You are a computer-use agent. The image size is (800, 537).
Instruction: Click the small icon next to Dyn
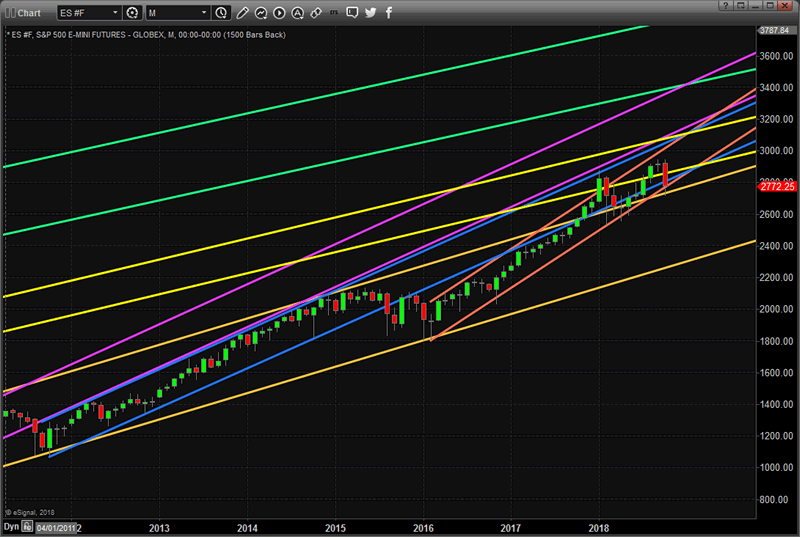click(x=28, y=526)
